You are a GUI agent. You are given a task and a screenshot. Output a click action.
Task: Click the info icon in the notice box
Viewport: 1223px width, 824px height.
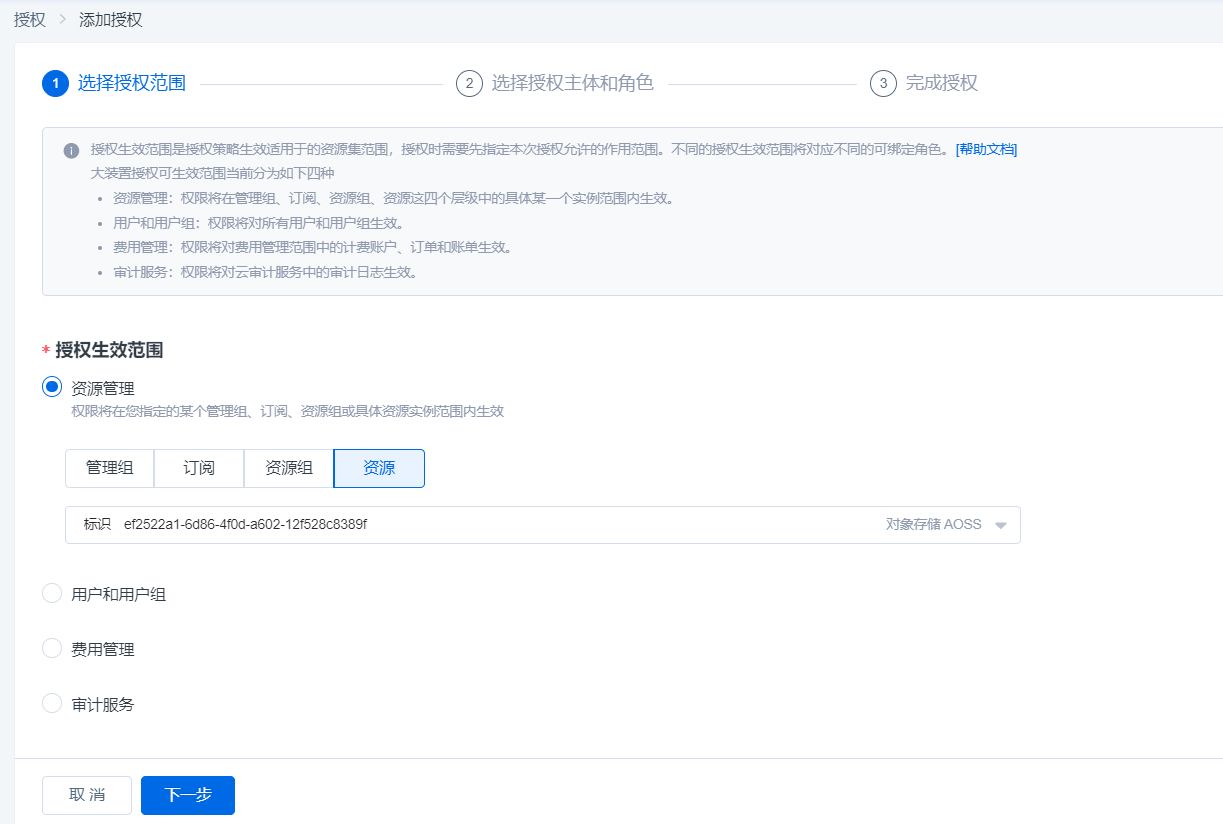(71, 150)
